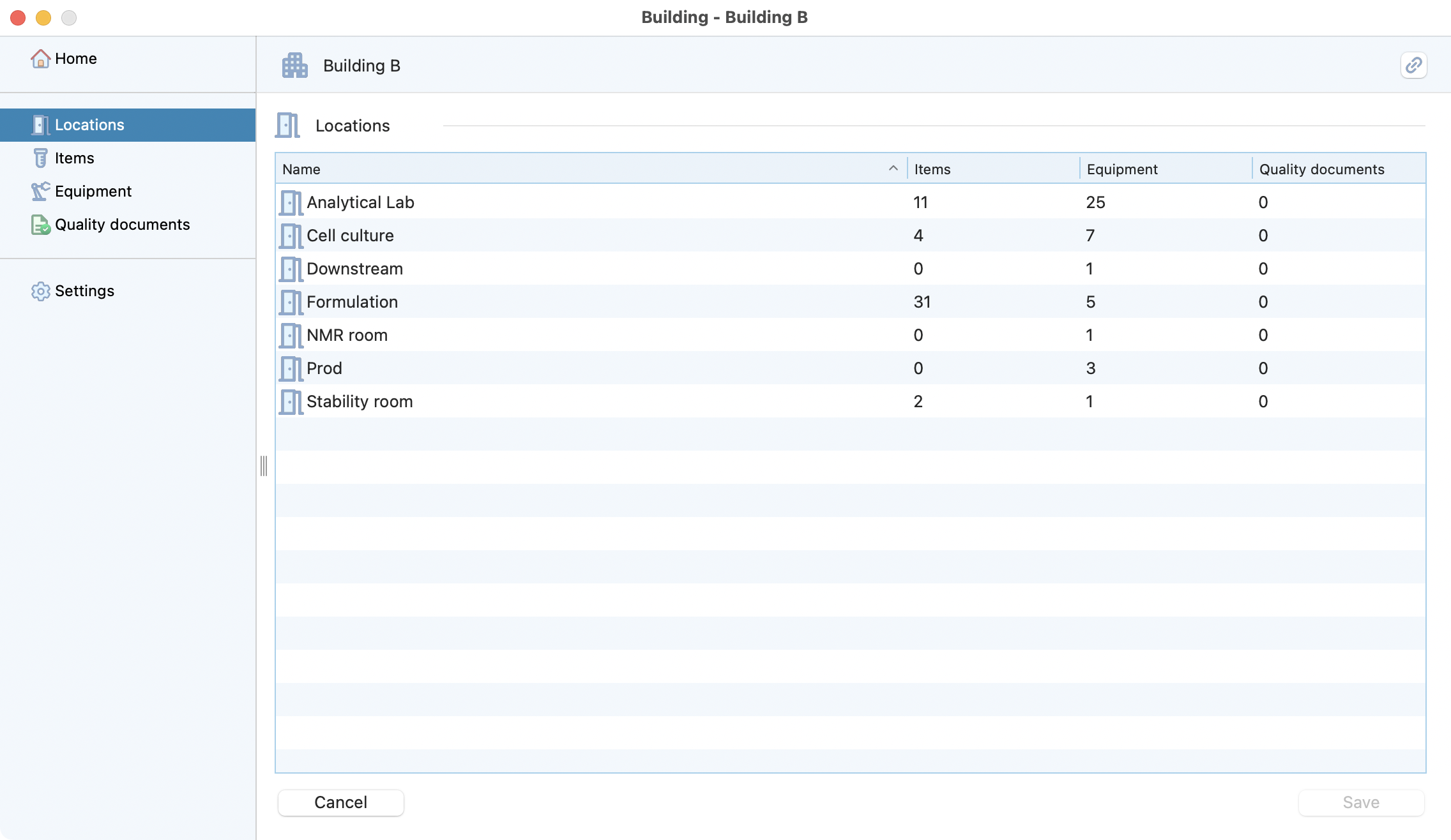Sort by the Name column header
Image resolution: width=1451 pixels, height=840 pixels.
pos(591,169)
